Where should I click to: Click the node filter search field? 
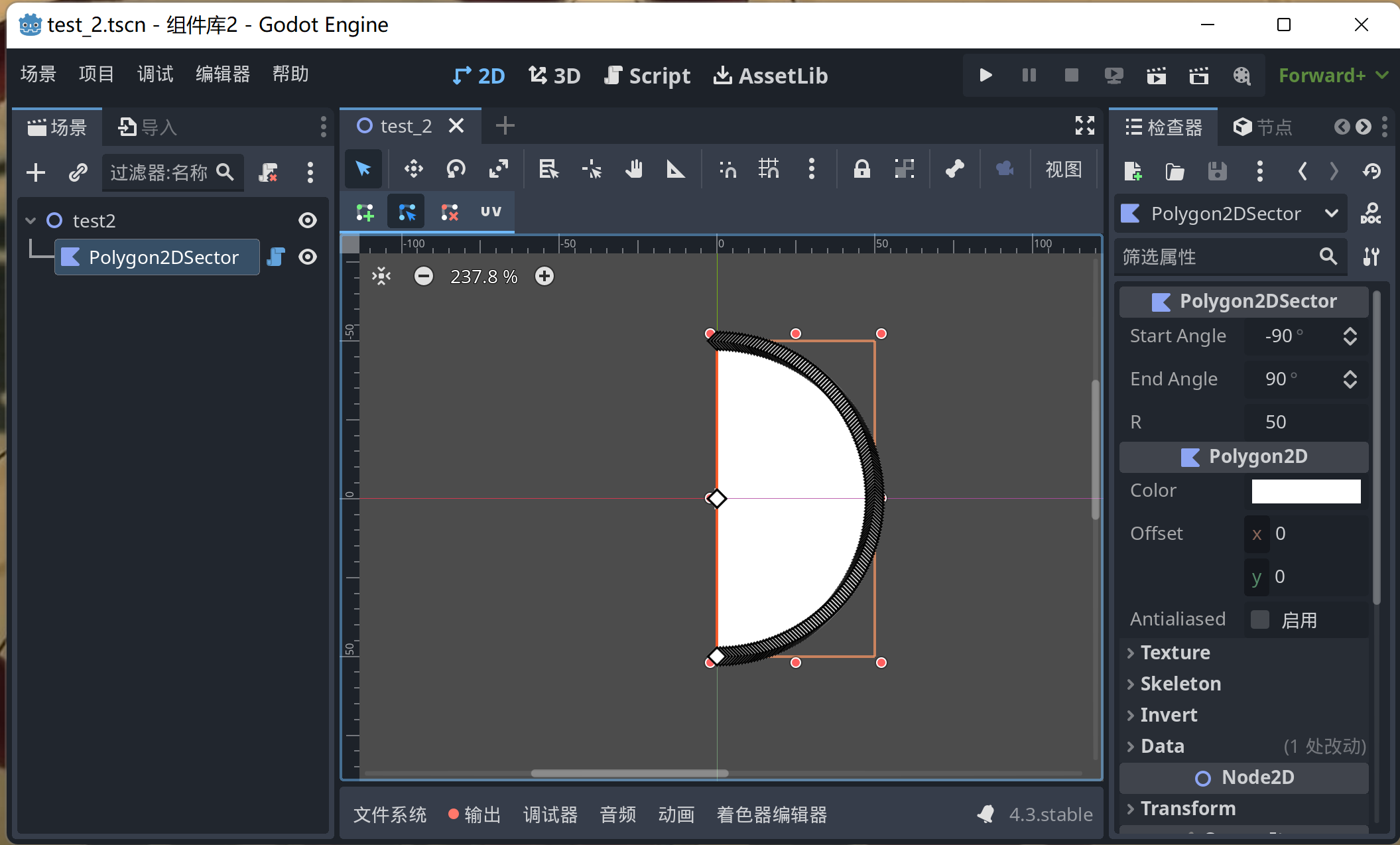pyautogui.click(x=172, y=172)
